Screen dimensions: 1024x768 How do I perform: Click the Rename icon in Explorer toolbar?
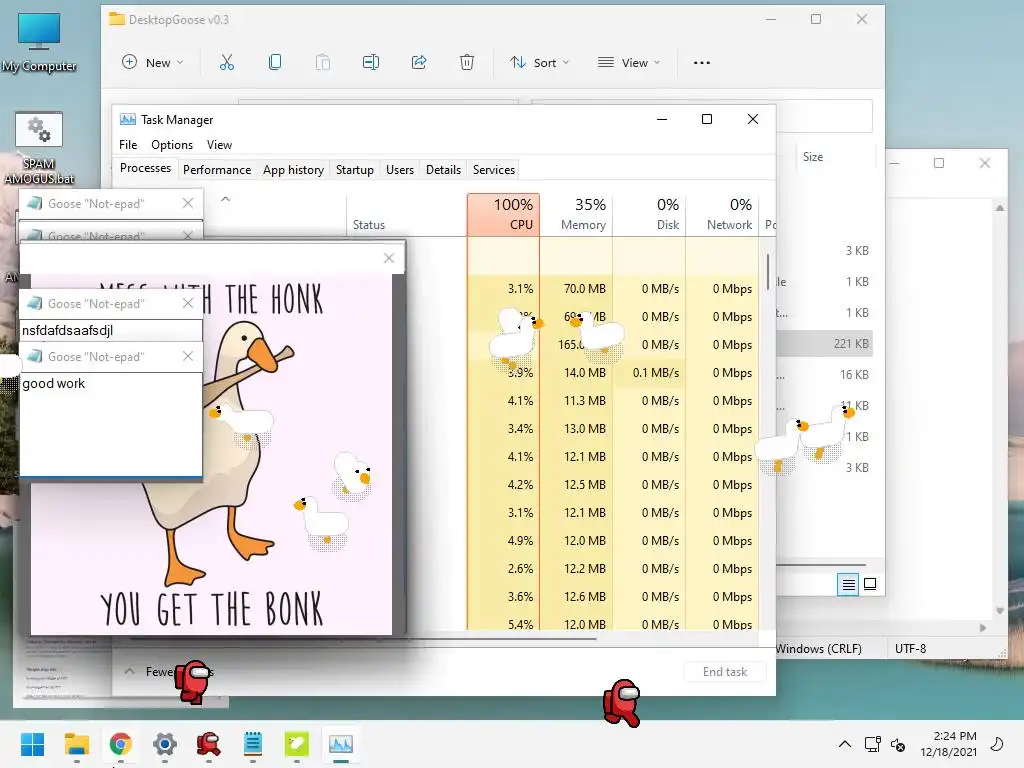[371, 63]
